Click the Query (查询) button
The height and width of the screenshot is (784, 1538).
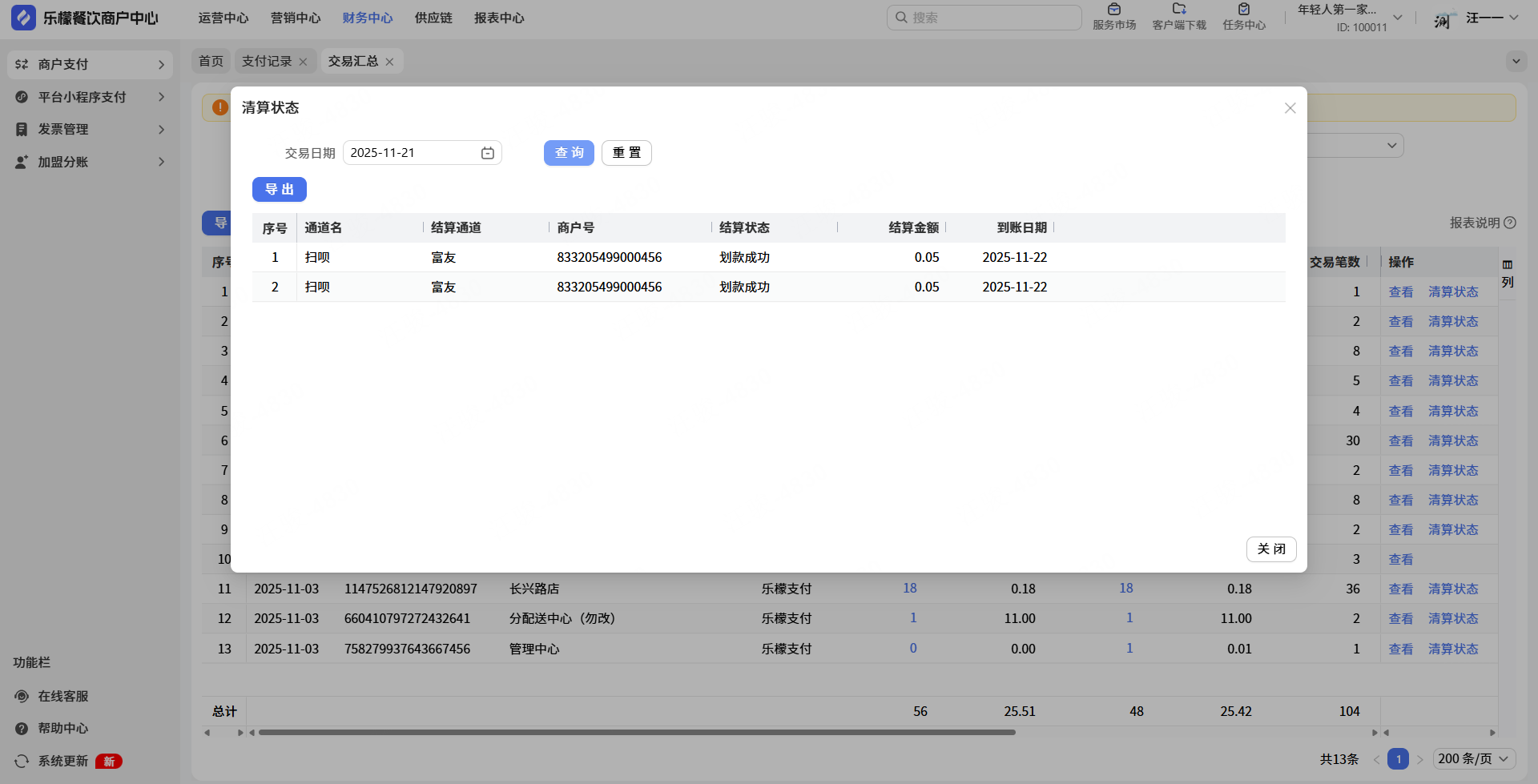[x=569, y=153]
